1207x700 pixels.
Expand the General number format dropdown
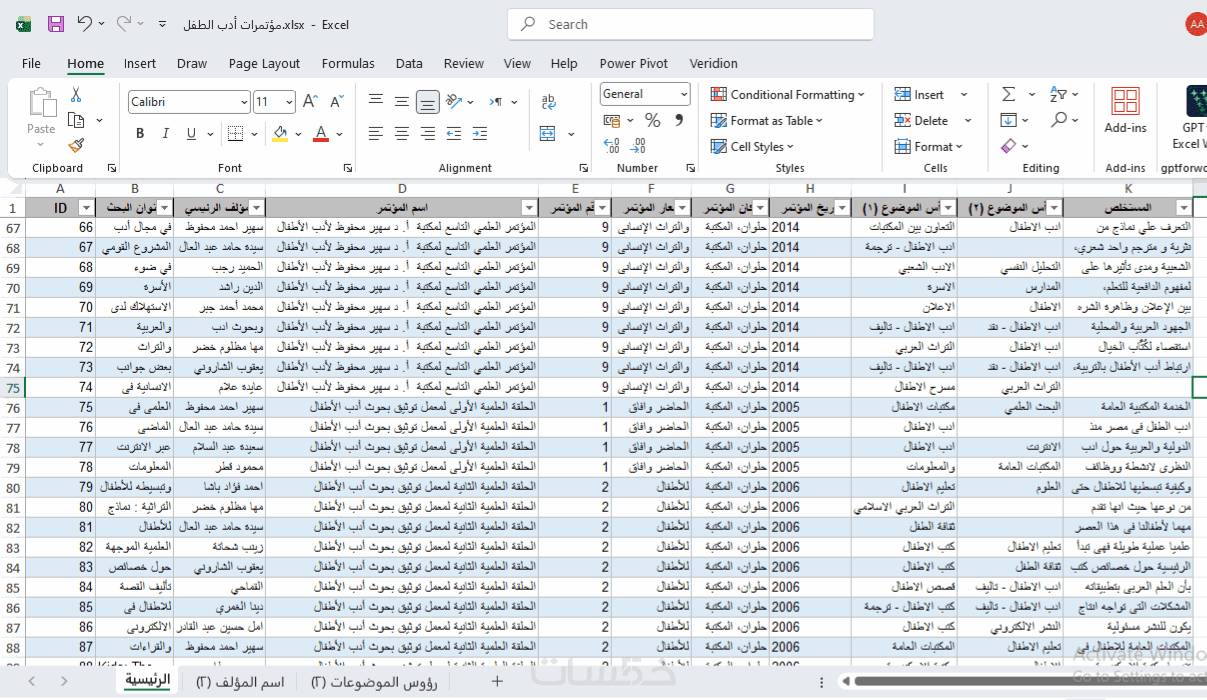coord(684,94)
